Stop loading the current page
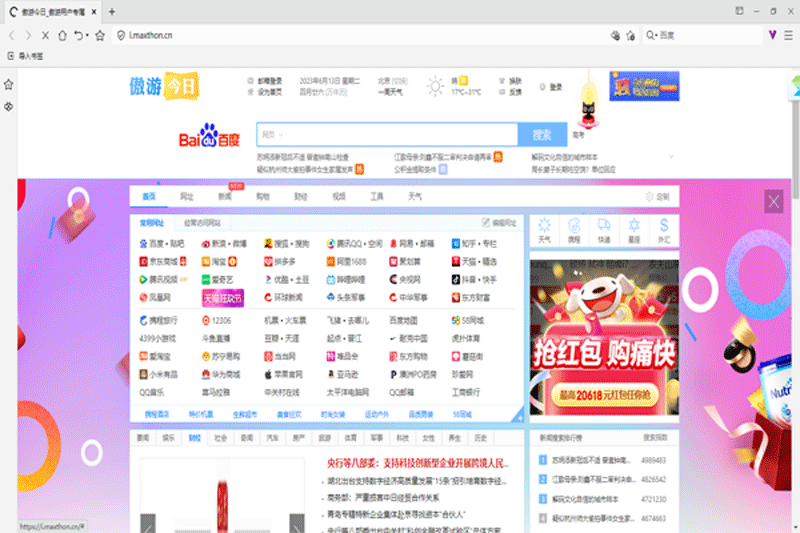The height and width of the screenshot is (533, 800). (x=46, y=35)
